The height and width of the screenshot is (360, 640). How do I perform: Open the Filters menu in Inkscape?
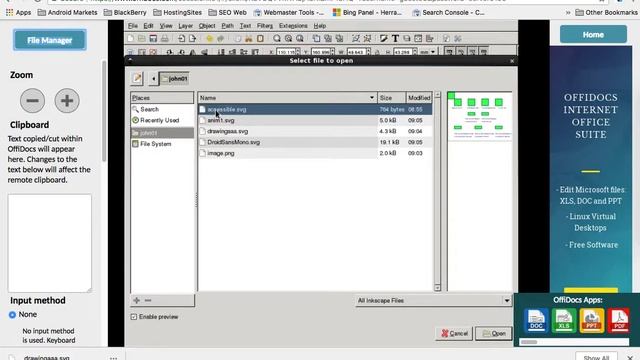tap(265, 26)
